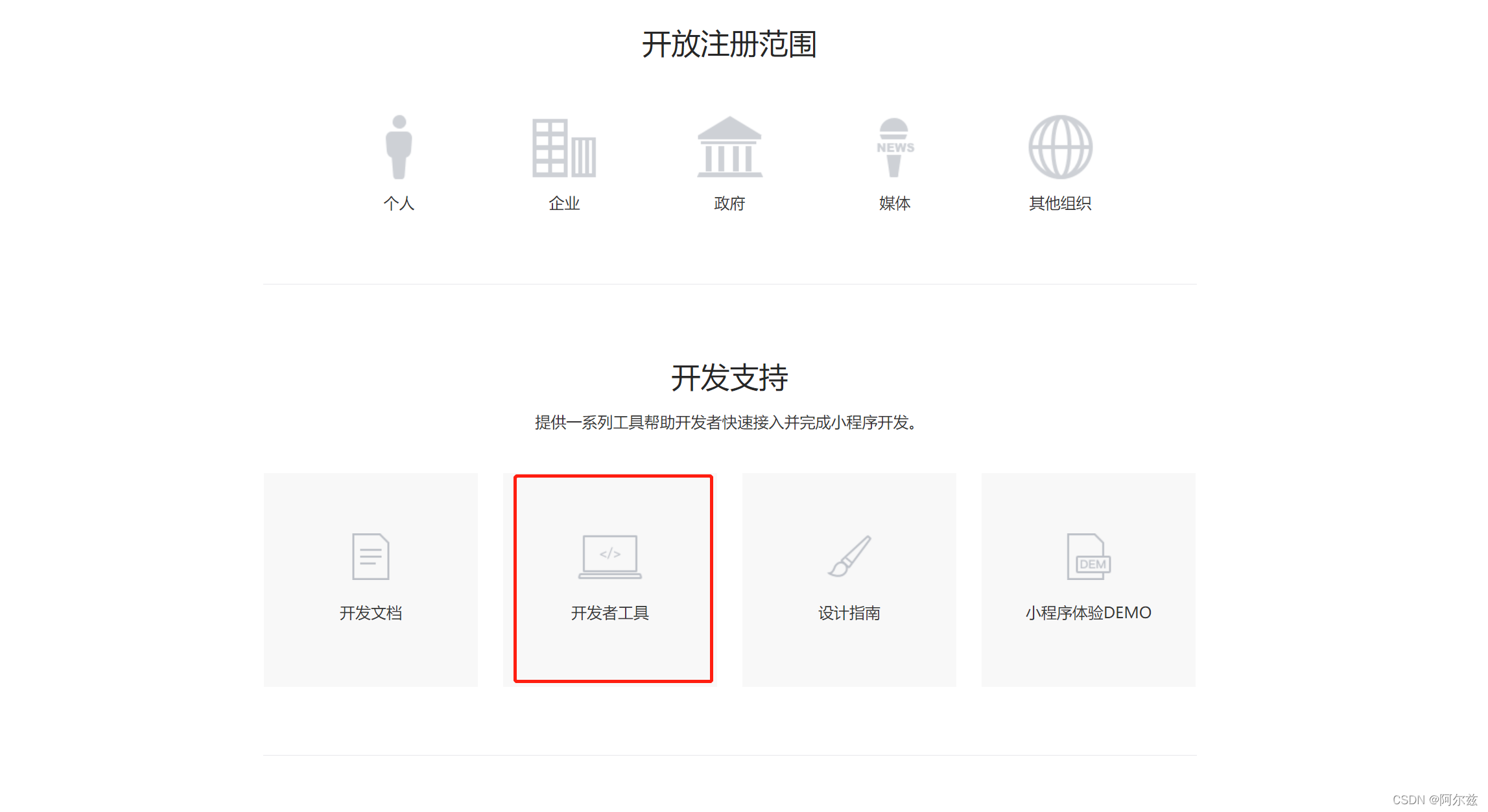This screenshot has width=1488, height=812.
Task: Click the 开发者工具 code laptop icon
Action: [x=610, y=556]
